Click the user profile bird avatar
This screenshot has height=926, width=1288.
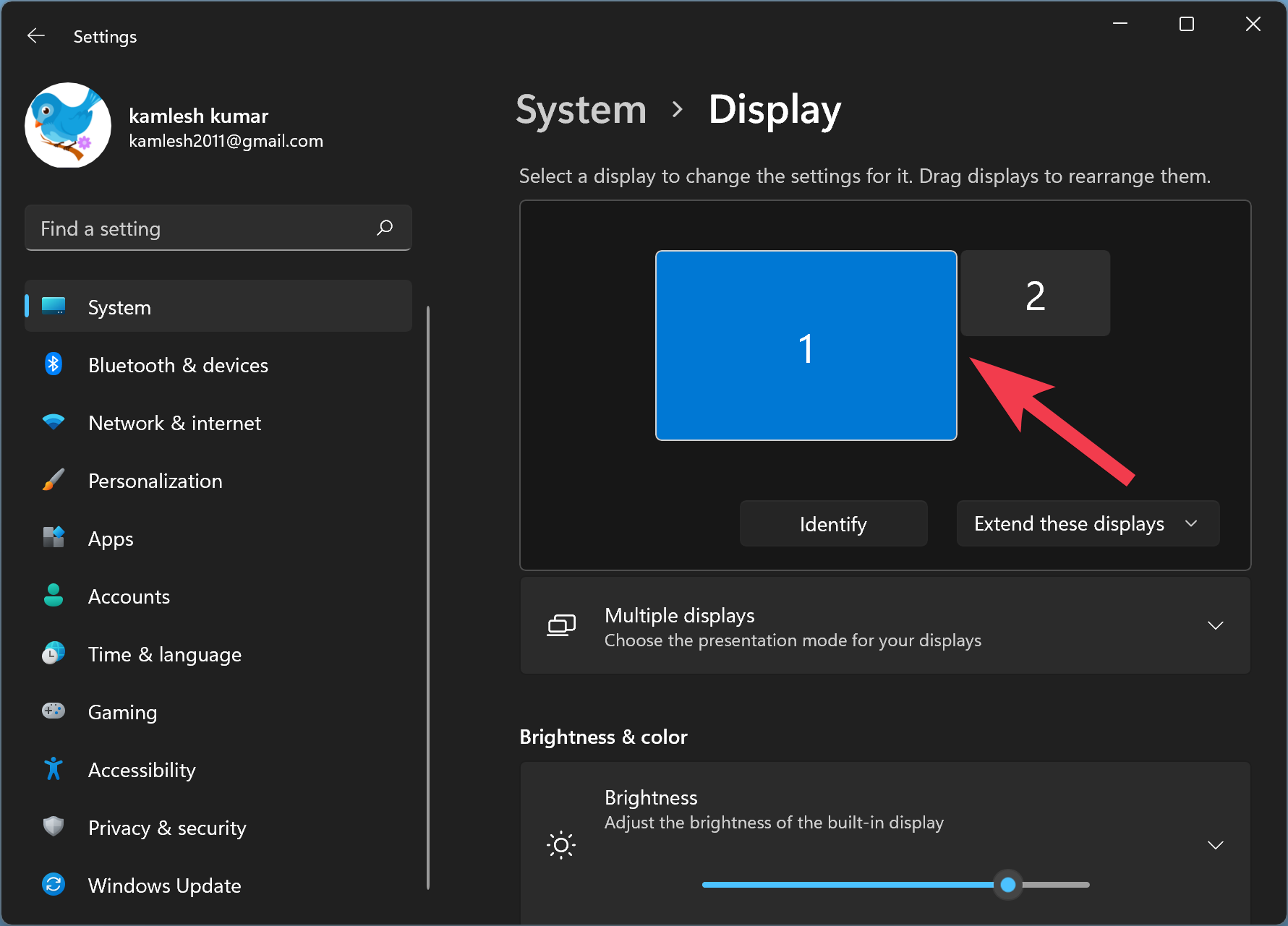click(x=68, y=125)
